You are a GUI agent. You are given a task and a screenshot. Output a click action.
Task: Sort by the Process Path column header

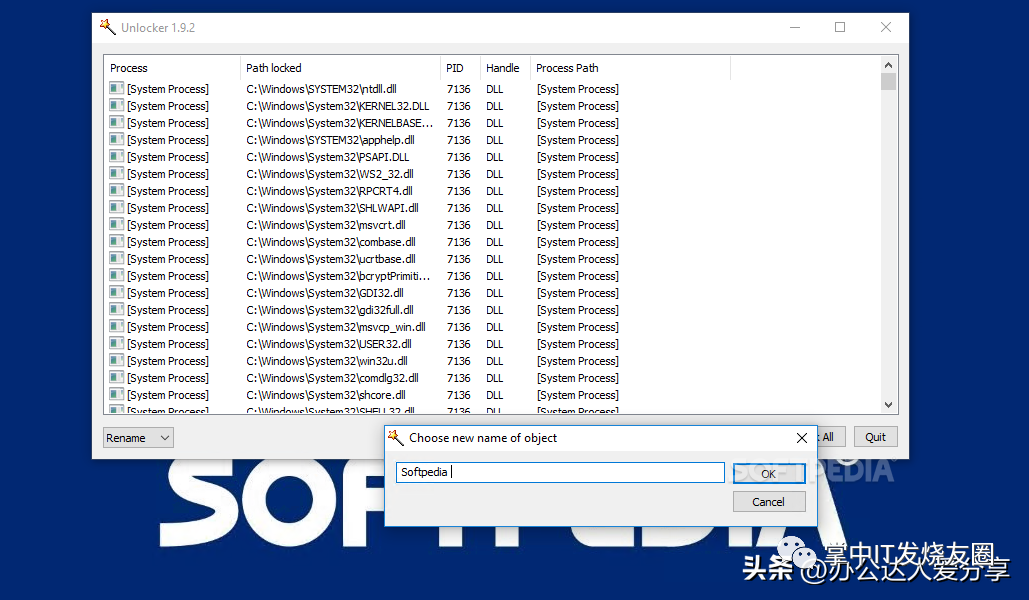(x=631, y=68)
